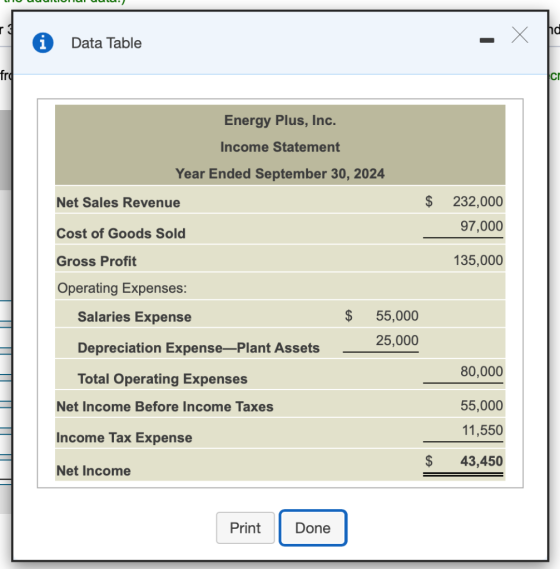This screenshot has width=560, height=569.
Task: Click the Income Tax Expense label
Action: pyautogui.click(x=124, y=438)
